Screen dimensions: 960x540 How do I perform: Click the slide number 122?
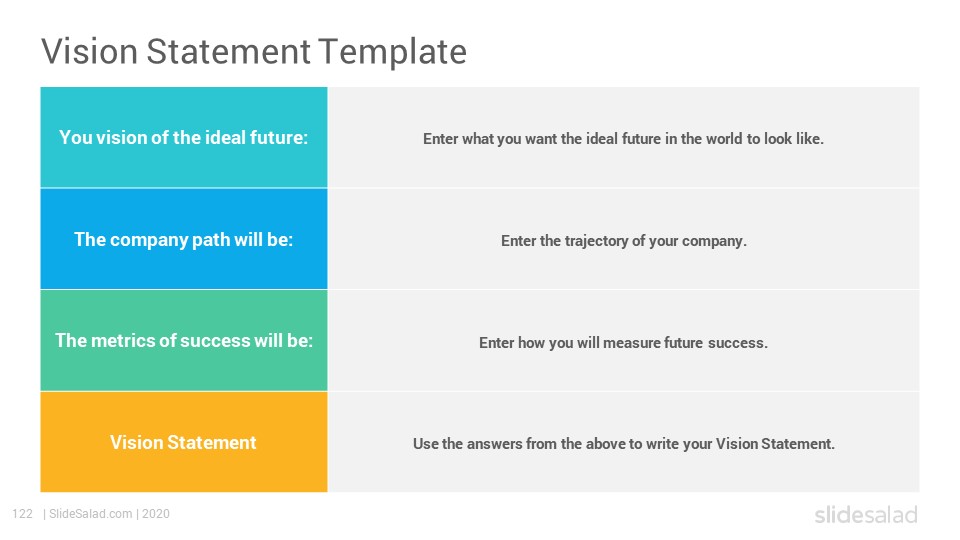(23, 514)
